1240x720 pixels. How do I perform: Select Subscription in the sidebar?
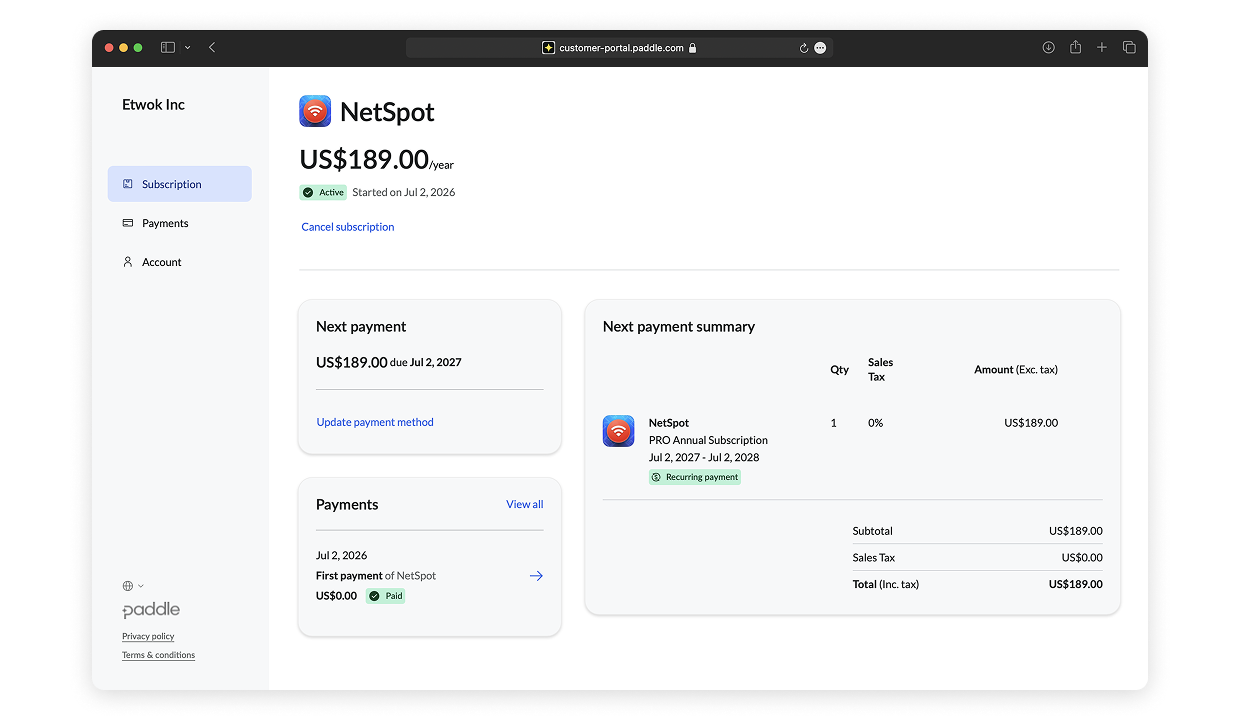click(x=180, y=184)
